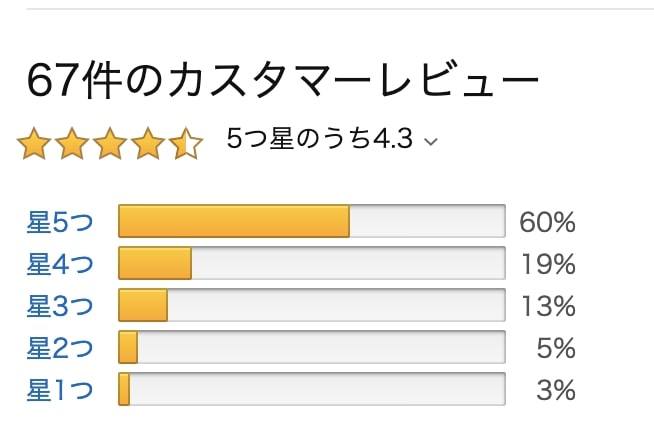Filter reviews by 星4つ link
This screenshot has height=428, width=654.
tap(60, 264)
